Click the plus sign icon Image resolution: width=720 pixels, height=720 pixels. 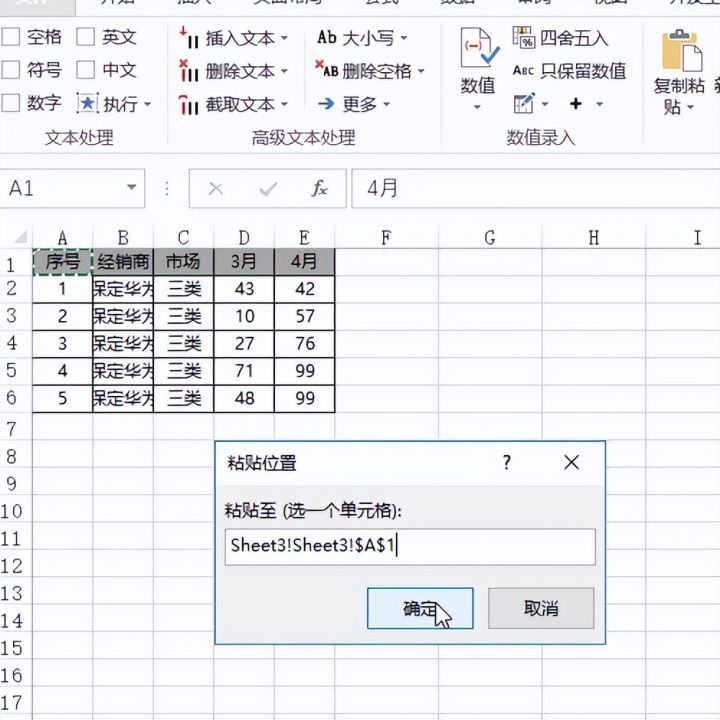[x=576, y=104]
